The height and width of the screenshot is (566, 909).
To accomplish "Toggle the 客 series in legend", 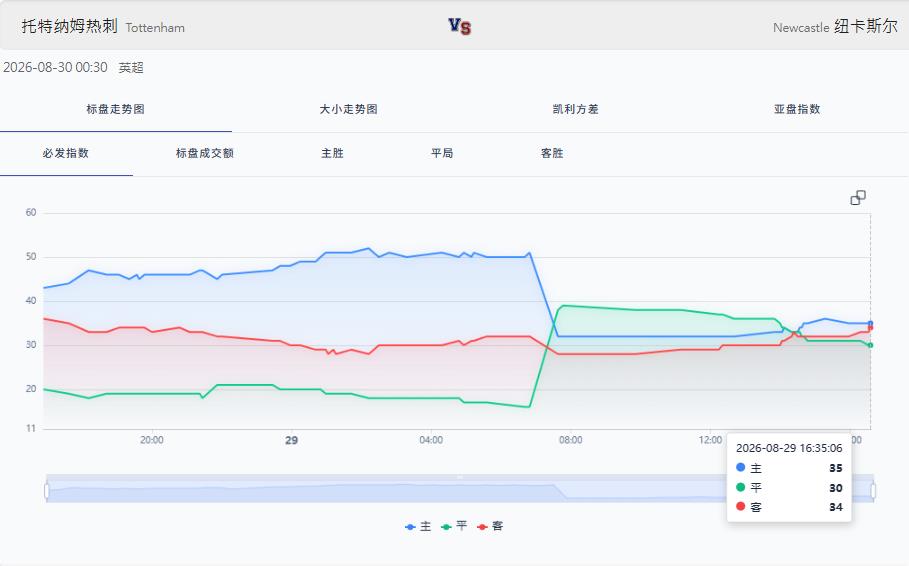I will [x=490, y=526].
